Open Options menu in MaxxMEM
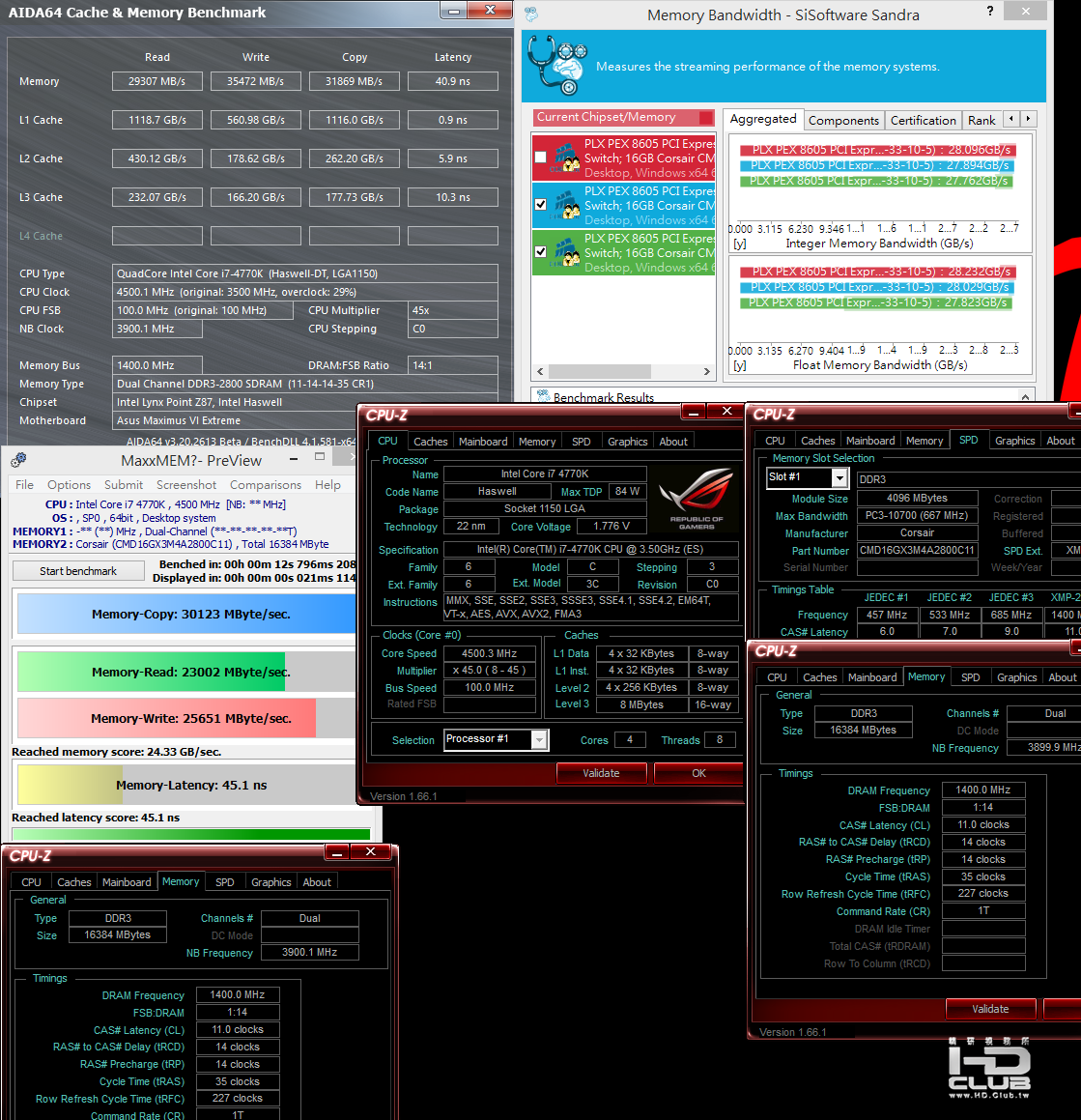Viewport: 1081px width, 1120px height. pos(69,484)
